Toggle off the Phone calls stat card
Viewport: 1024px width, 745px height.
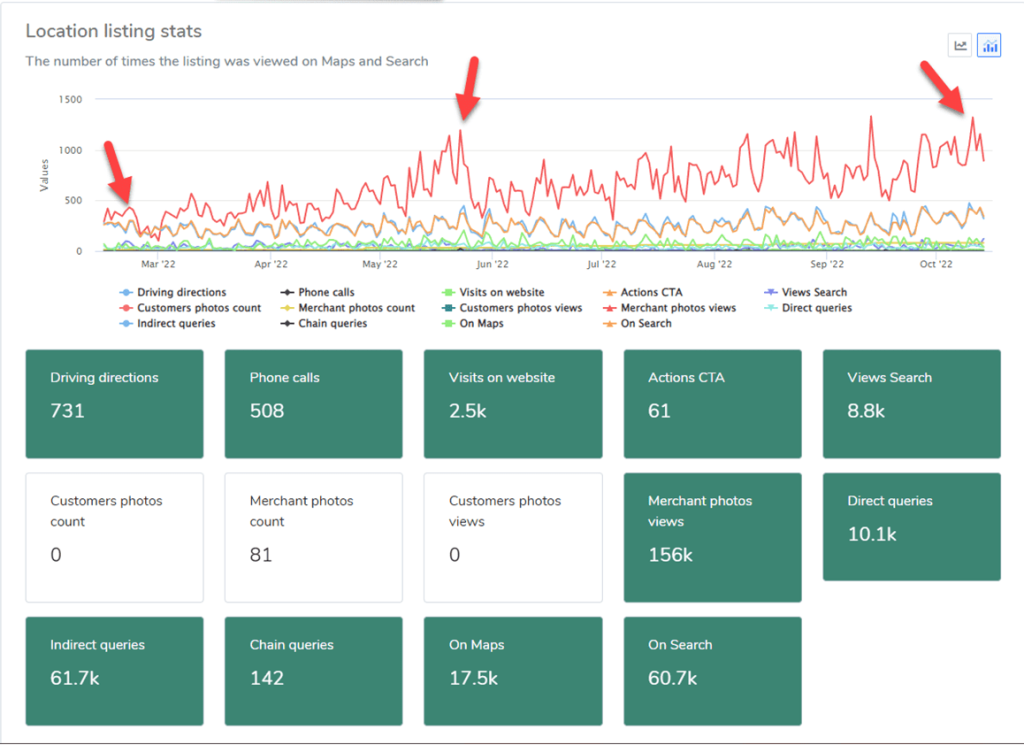tap(313, 404)
